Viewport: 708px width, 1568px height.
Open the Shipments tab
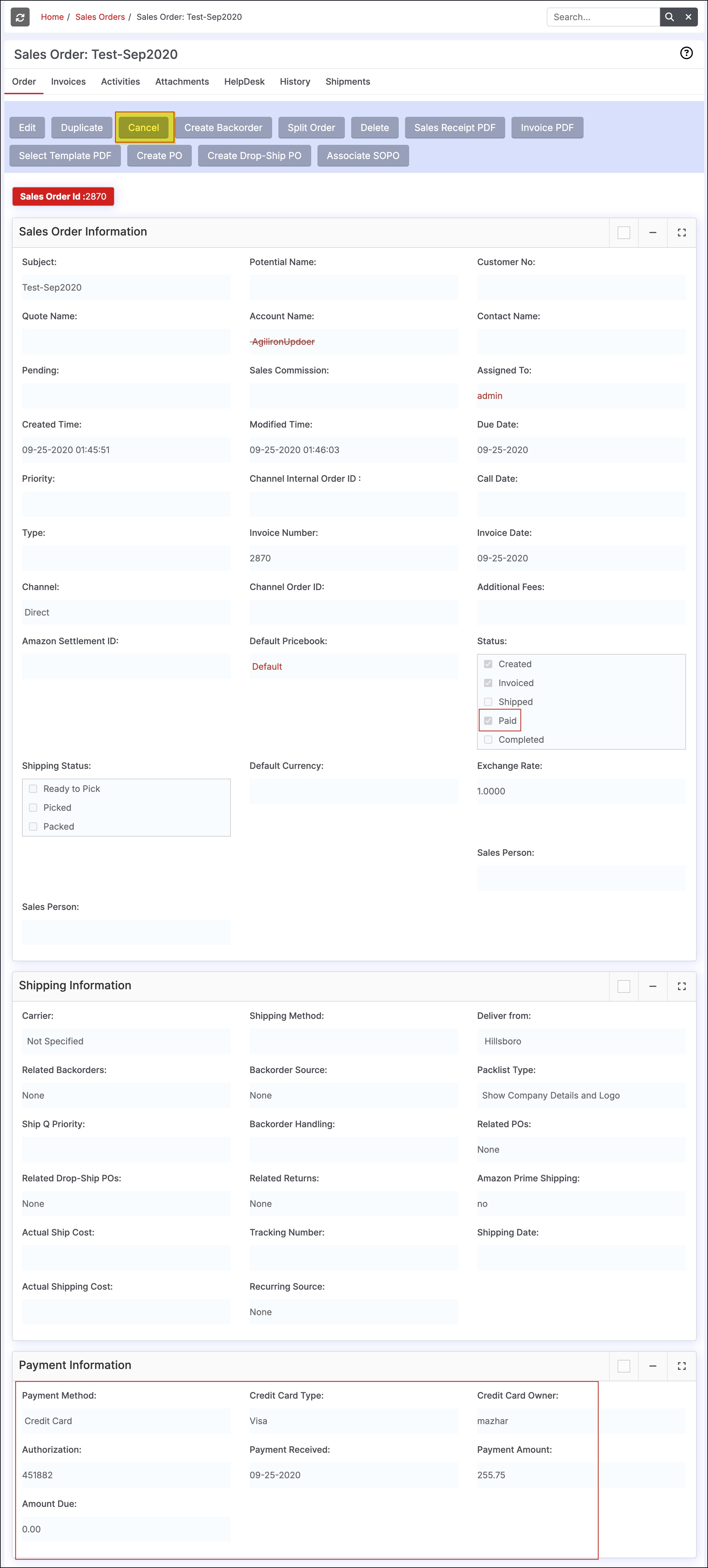click(348, 82)
